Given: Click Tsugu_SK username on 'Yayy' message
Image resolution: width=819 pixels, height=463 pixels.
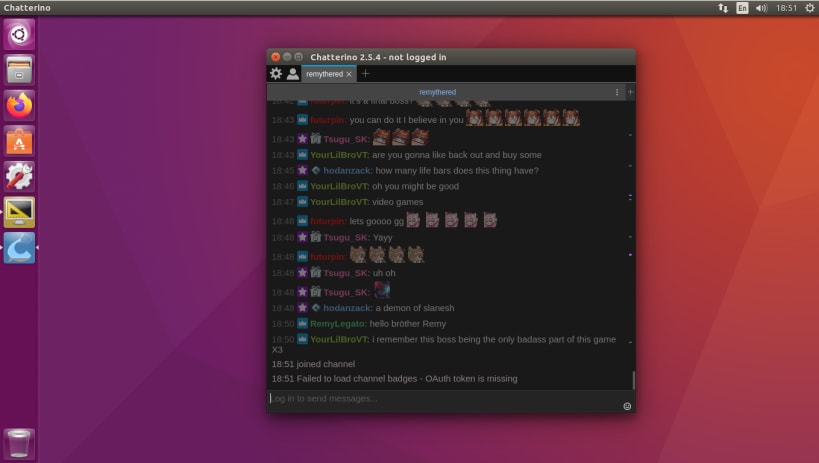Looking at the screenshot, I should point(346,237).
